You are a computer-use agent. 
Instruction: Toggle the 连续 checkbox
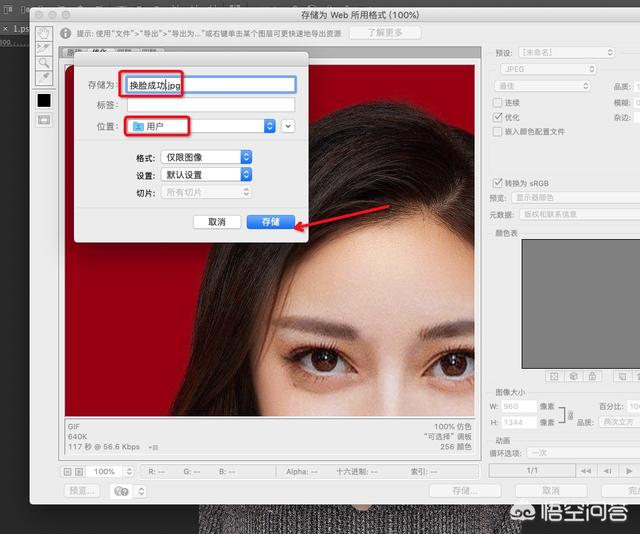tap(498, 102)
